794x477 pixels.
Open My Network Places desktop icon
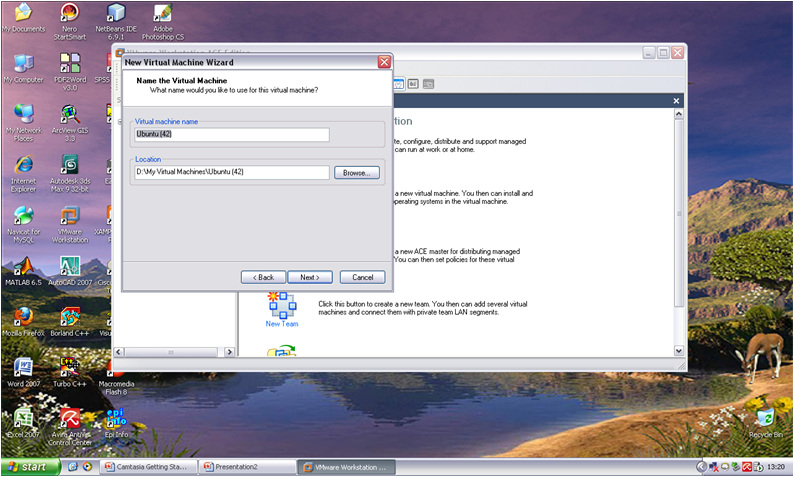[23, 123]
